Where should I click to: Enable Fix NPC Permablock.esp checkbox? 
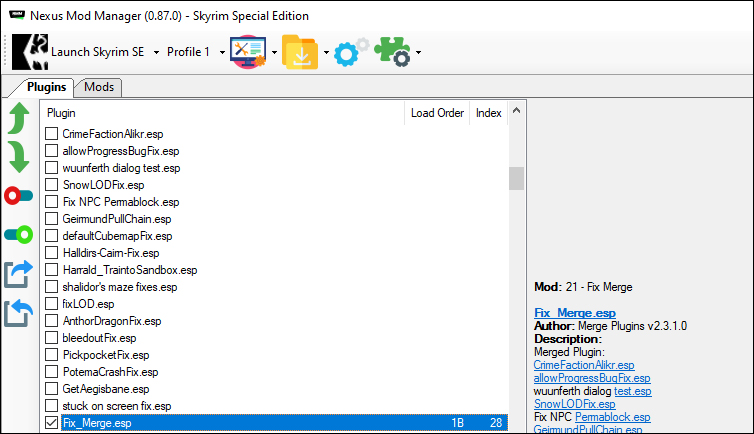[x=51, y=201]
